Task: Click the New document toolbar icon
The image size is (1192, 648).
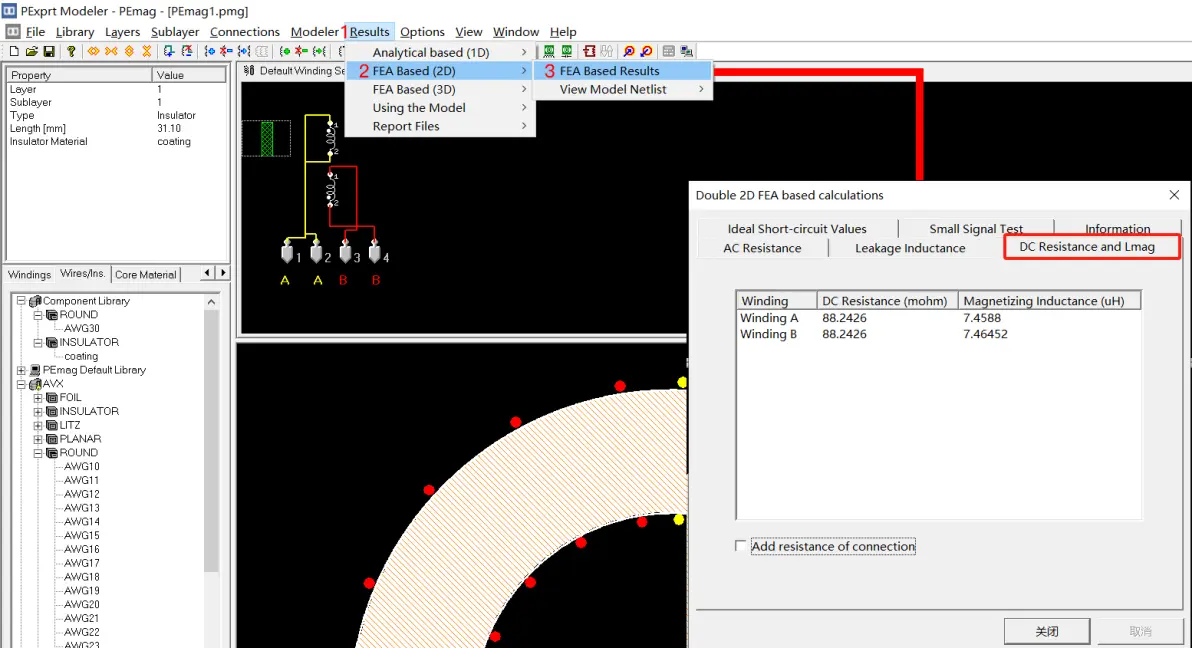Action: 14,51
